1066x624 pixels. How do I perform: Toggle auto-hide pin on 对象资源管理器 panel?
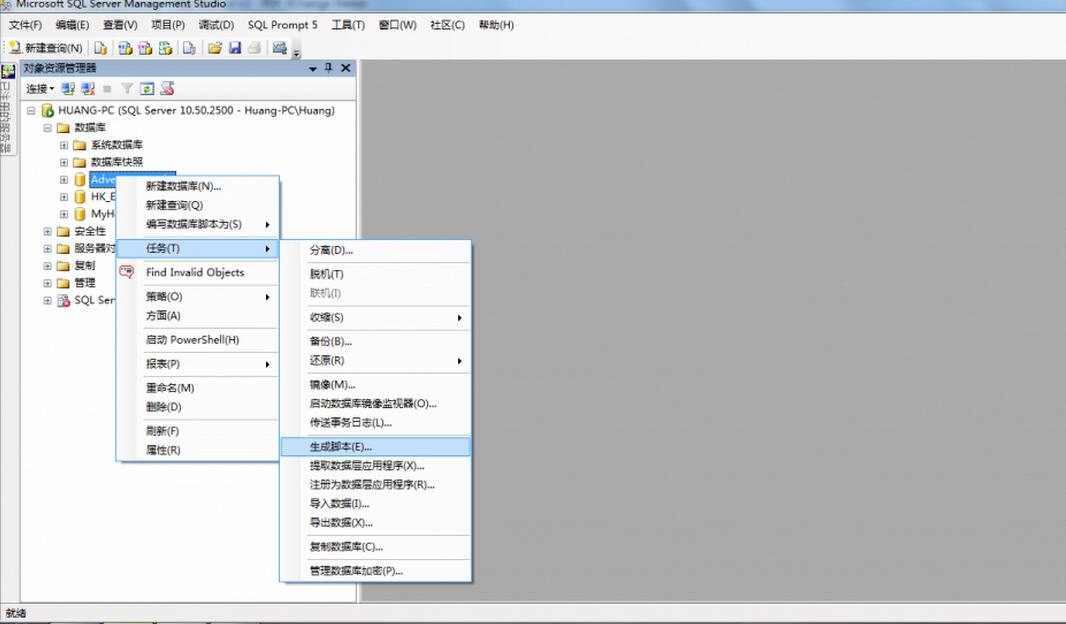click(x=328, y=68)
